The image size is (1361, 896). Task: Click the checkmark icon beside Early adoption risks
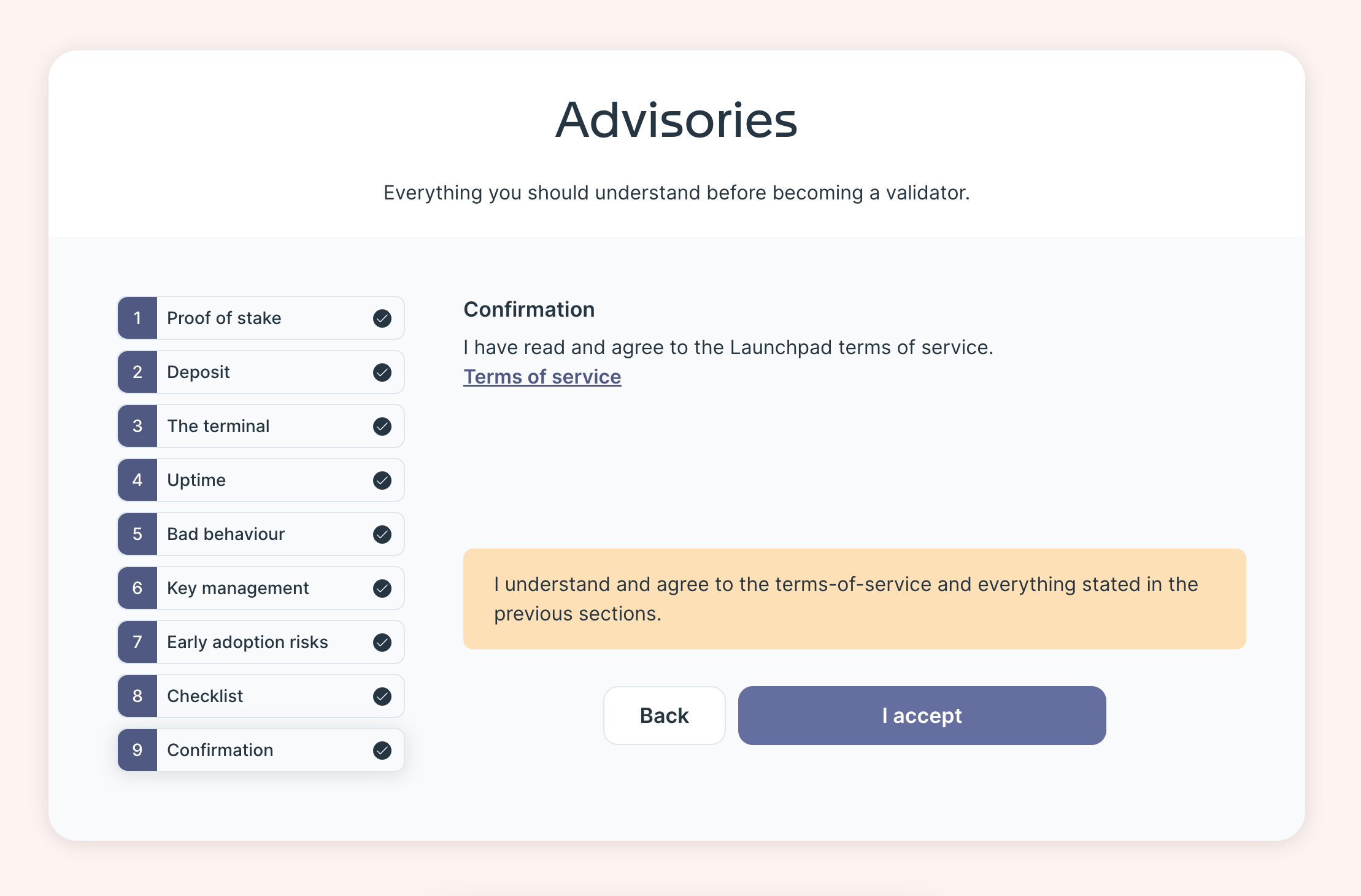click(x=382, y=643)
